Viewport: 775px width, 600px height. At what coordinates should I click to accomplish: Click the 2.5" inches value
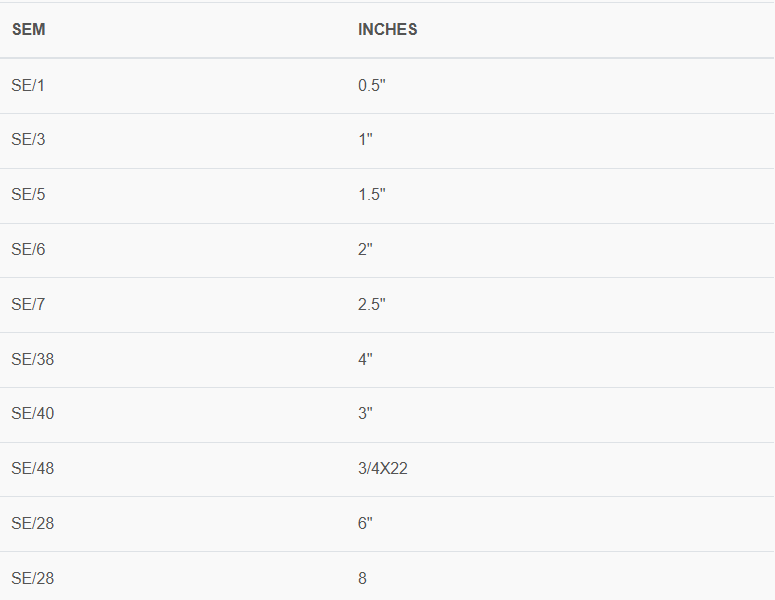coord(372,304)
